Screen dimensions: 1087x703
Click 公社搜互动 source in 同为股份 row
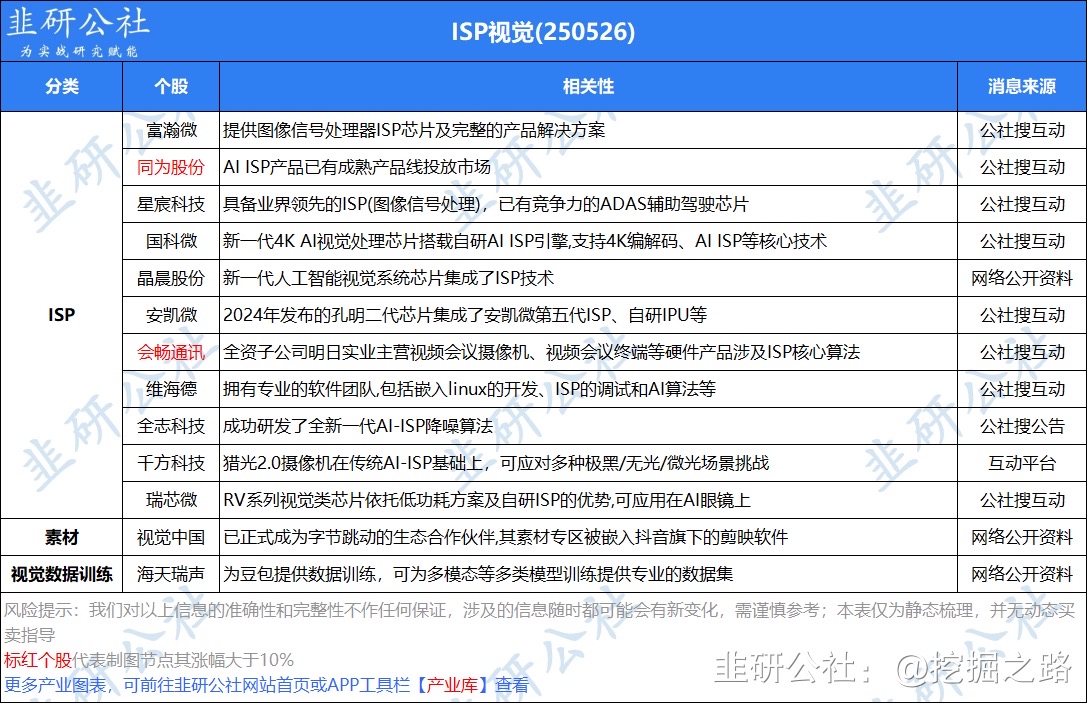[1022, 167]
